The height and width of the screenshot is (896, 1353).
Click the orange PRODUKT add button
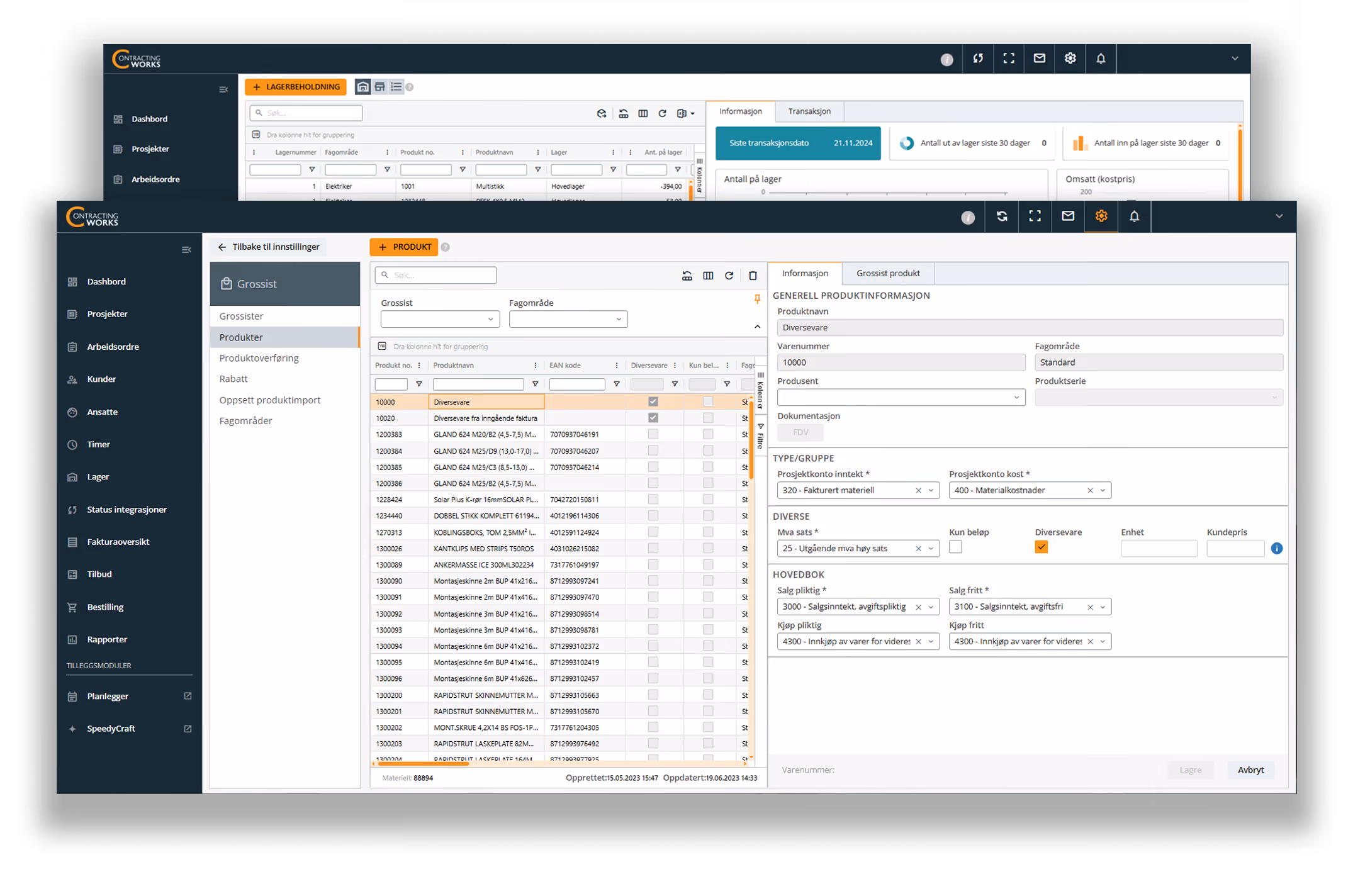(404, 247)
